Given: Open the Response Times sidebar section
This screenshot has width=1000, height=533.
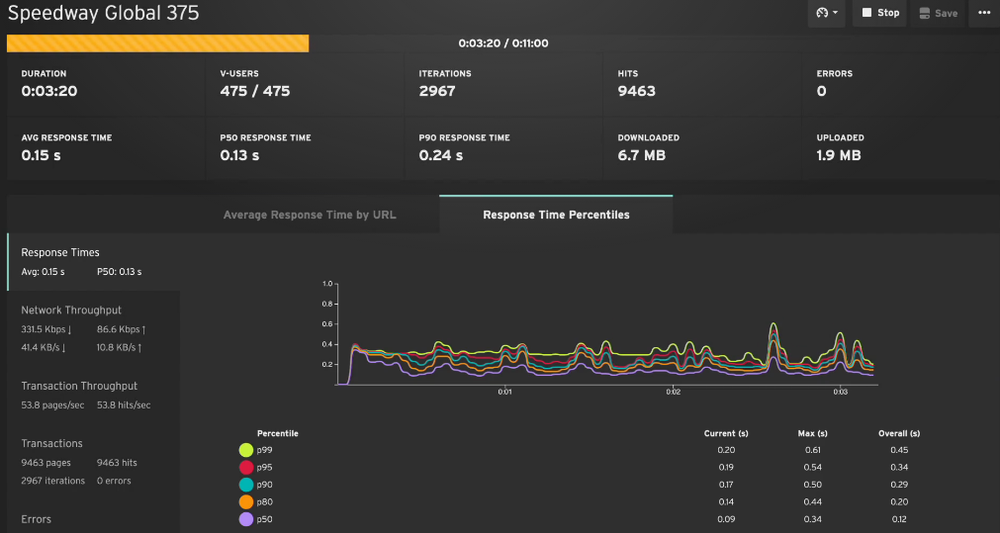Looking at the screenshot, I should pyautogui.click(x=94, y=262).
